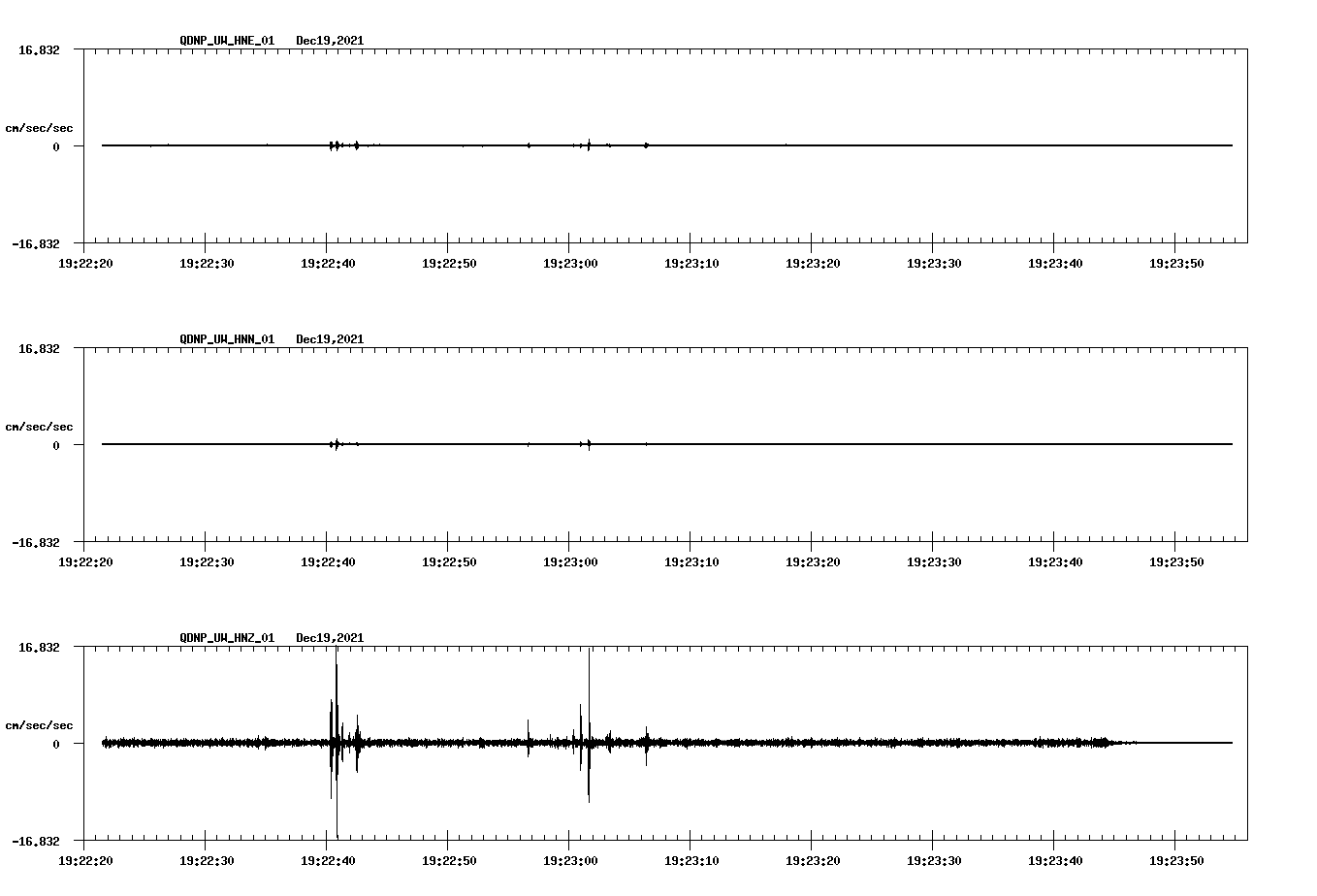The width and height of the screenshot is (1317, 896).
Task: Click the 19:23:10 time label under the HNZ plot
Action: [691, 860]
